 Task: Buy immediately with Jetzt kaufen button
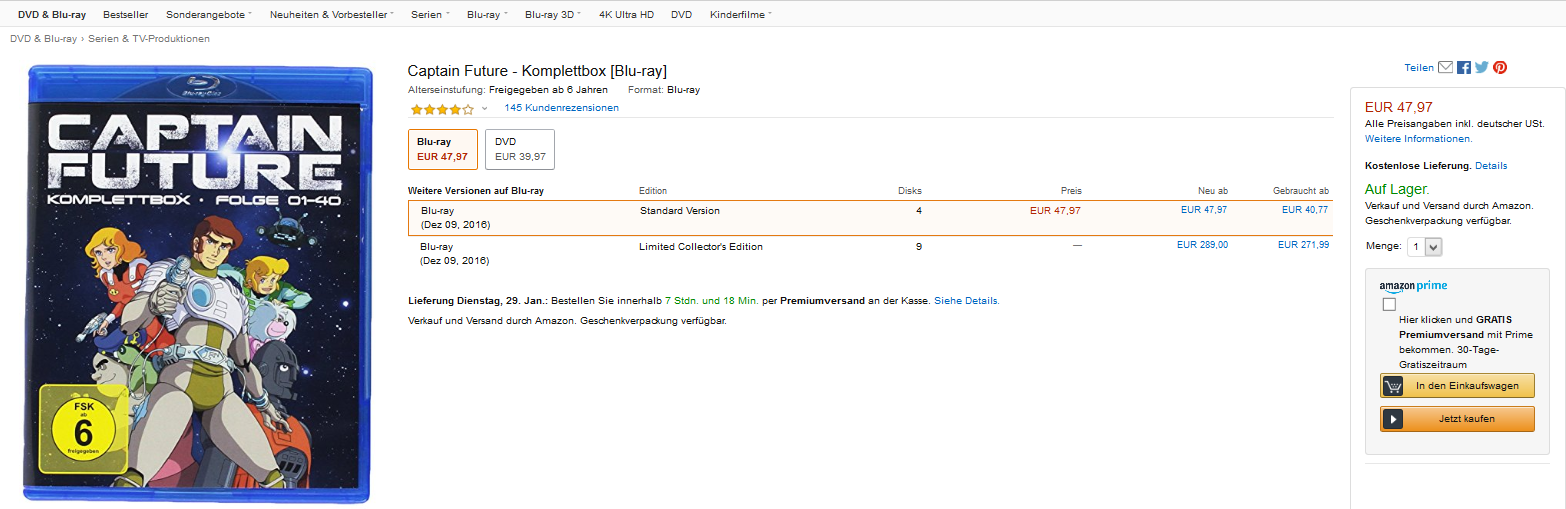click(1457, 419)
